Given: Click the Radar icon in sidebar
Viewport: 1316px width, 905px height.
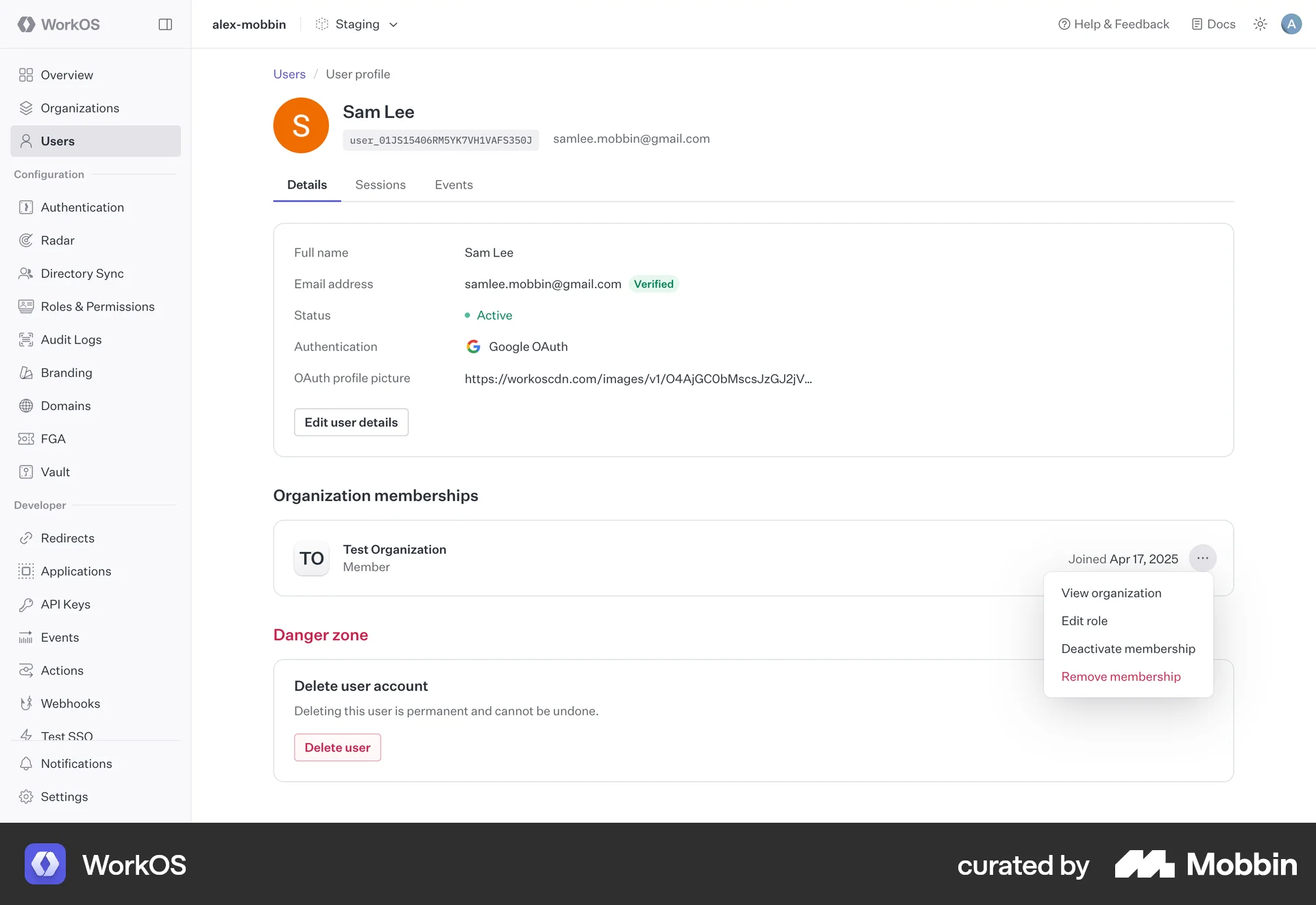Looking at the screenshot, I should (26, 241).
